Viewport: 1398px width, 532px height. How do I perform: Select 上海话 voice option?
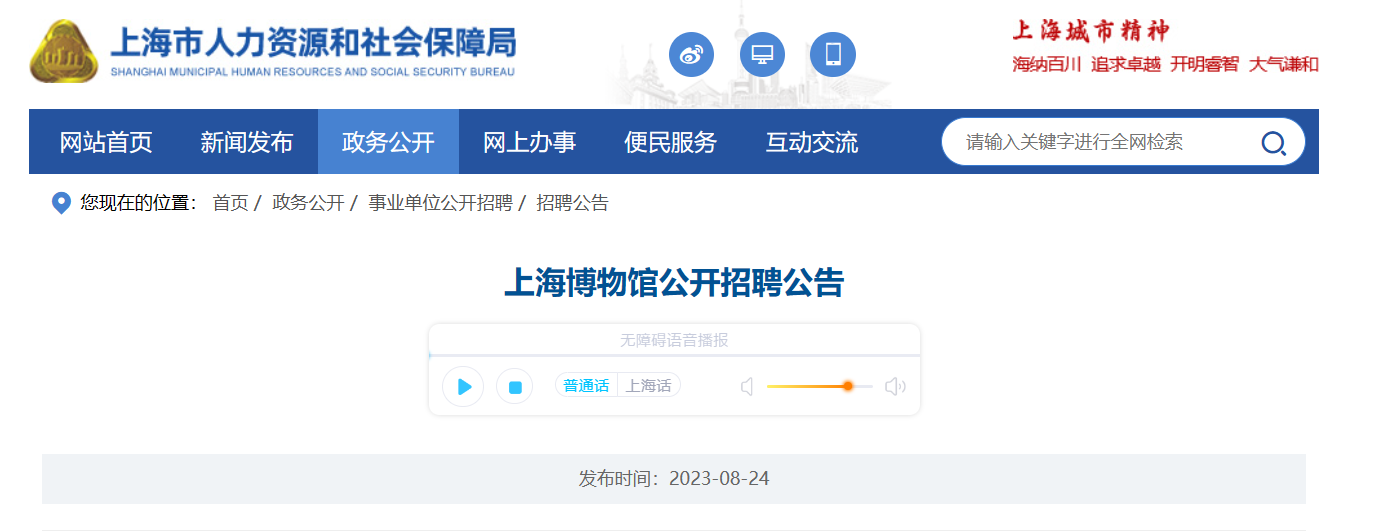coord(649,385)
